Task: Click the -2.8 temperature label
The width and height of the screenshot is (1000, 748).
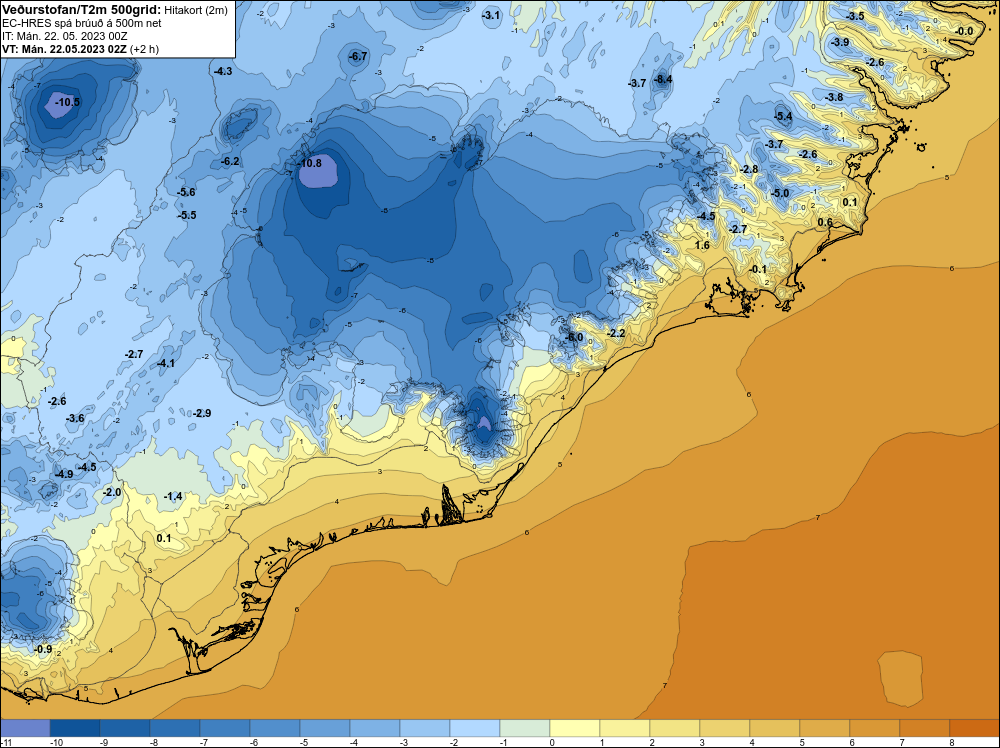Action: (x=749, y=169)
